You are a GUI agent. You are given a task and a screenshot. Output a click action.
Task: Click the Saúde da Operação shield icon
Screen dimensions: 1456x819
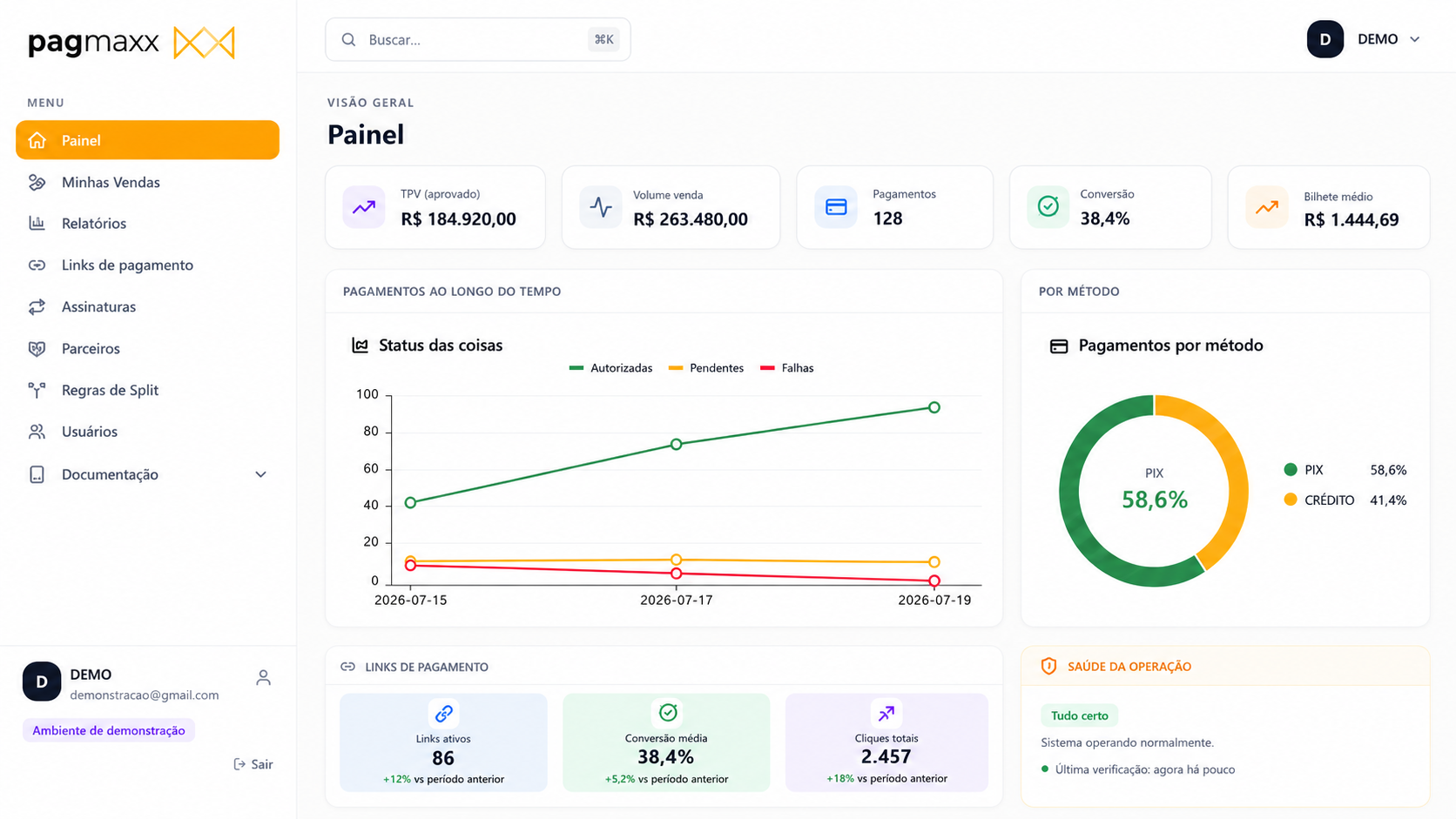click(1049, 666)
